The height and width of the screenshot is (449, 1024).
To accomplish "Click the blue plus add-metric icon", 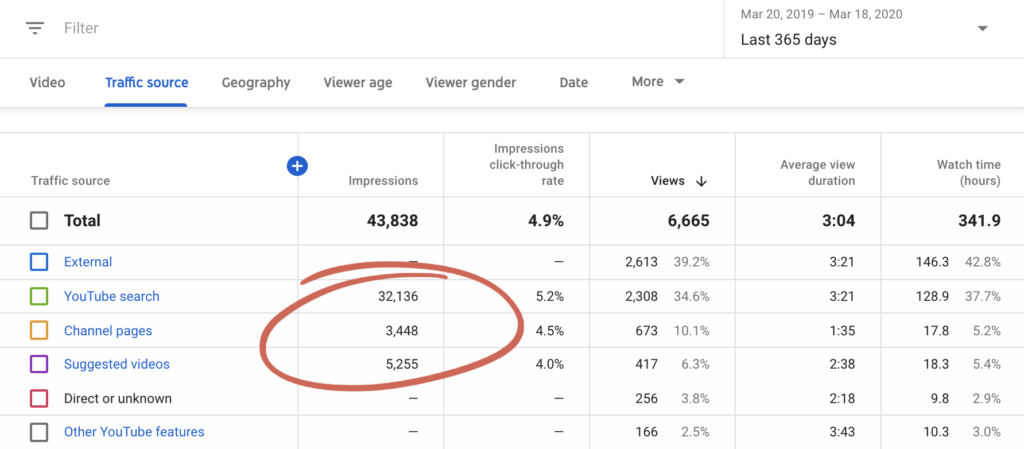I will pos(297,166).
